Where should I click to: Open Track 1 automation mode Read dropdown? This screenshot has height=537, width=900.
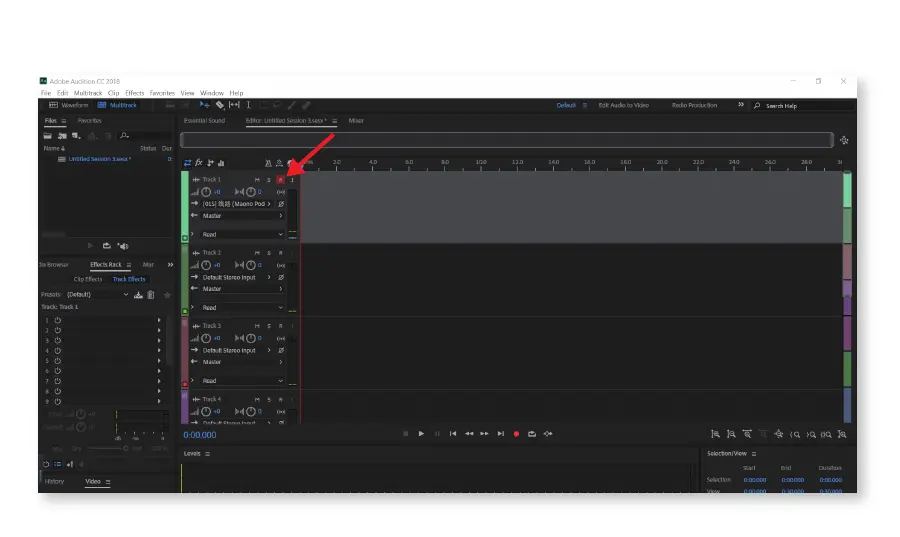pos(242,235)
